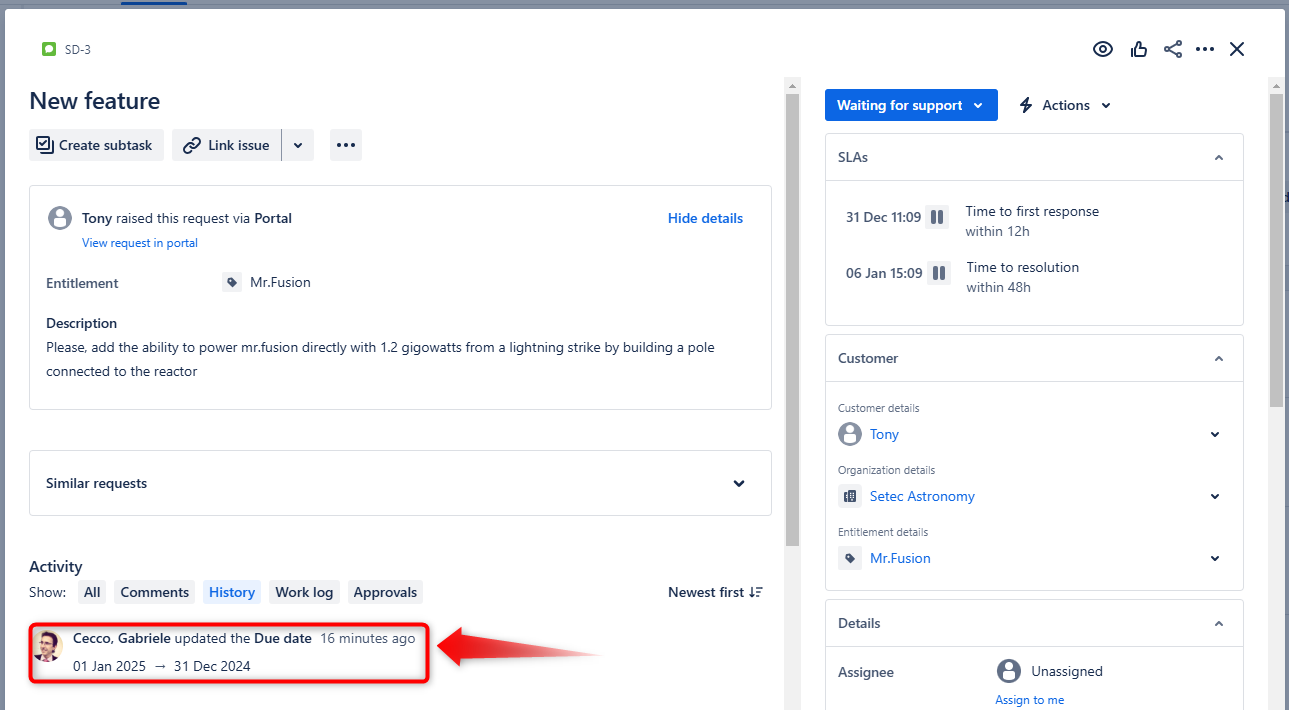Click the Setec Astronomy building icon
The height and width of the screenshot is (710, 1289).
850,496
